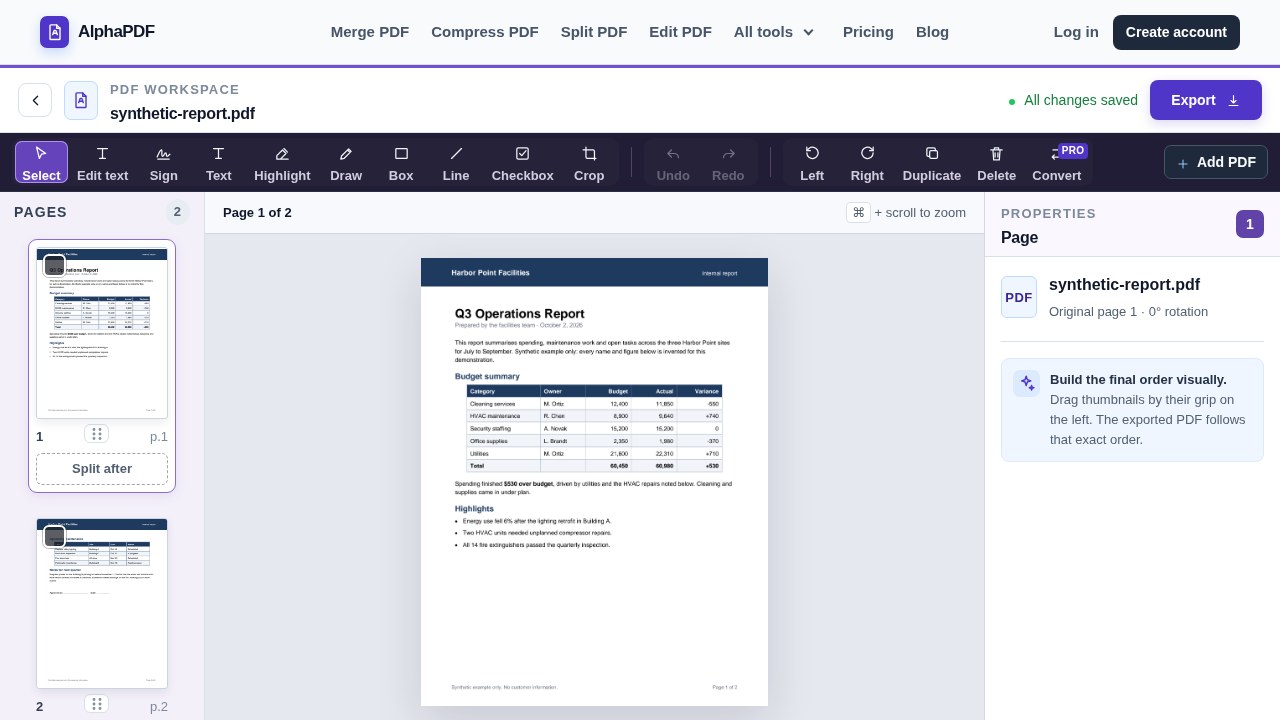This screenshot has width=1280, height=720.
Task: Click the Redo button
Action: click(728, 162)
